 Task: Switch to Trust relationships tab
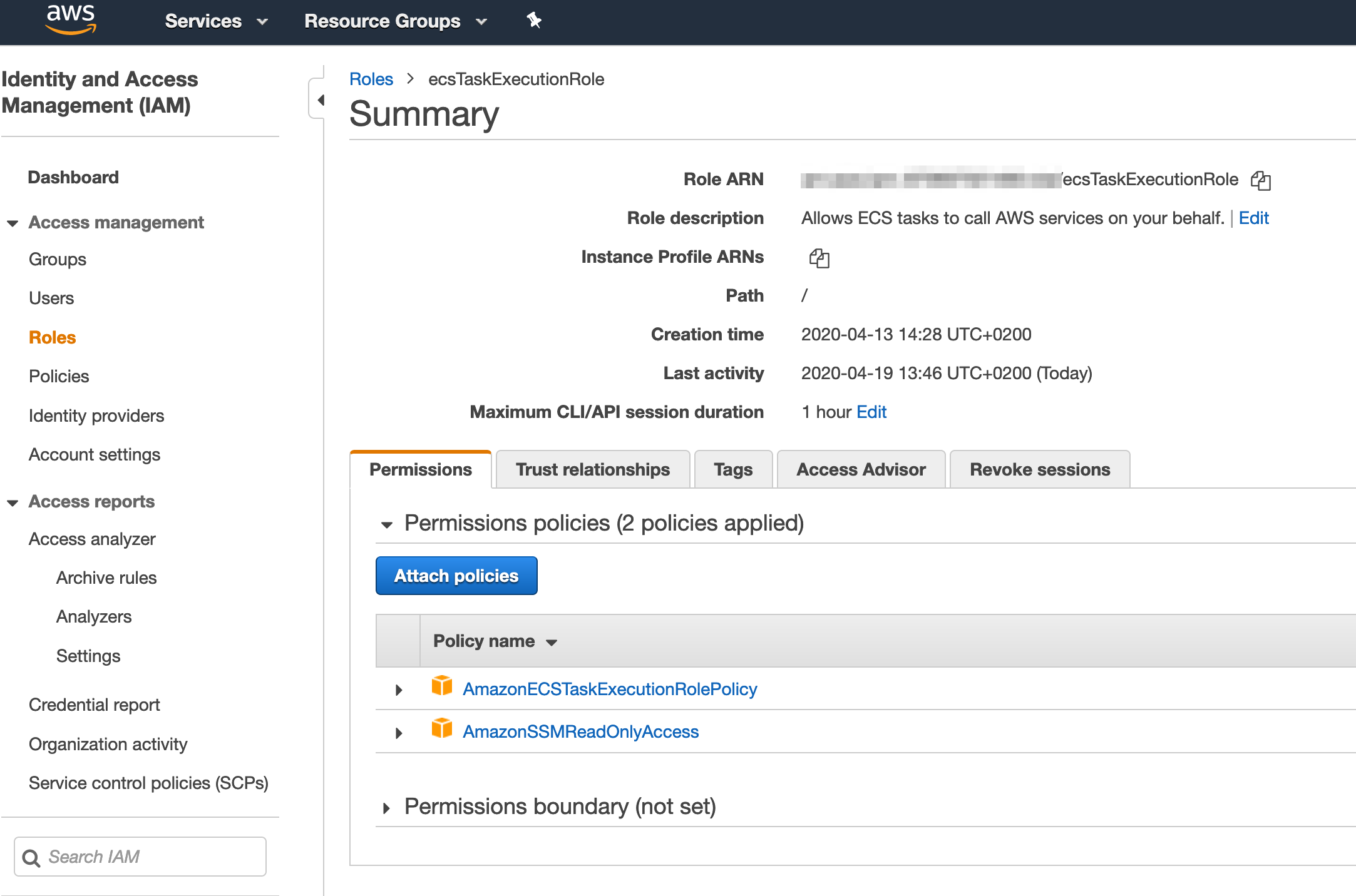592,469
